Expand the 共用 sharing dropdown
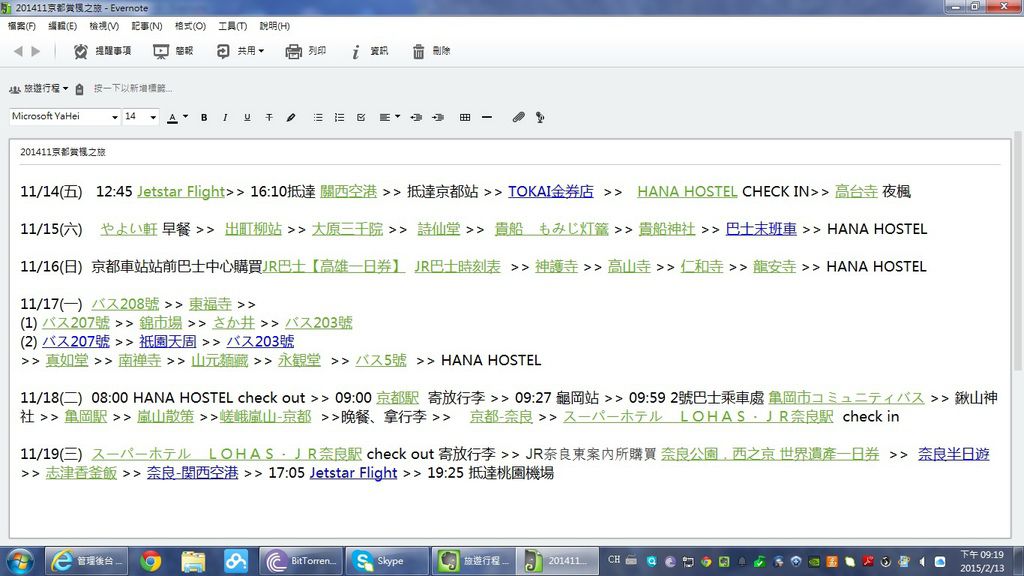The image size is (1024, 576). pyautogui.click(x=245, y=51)
